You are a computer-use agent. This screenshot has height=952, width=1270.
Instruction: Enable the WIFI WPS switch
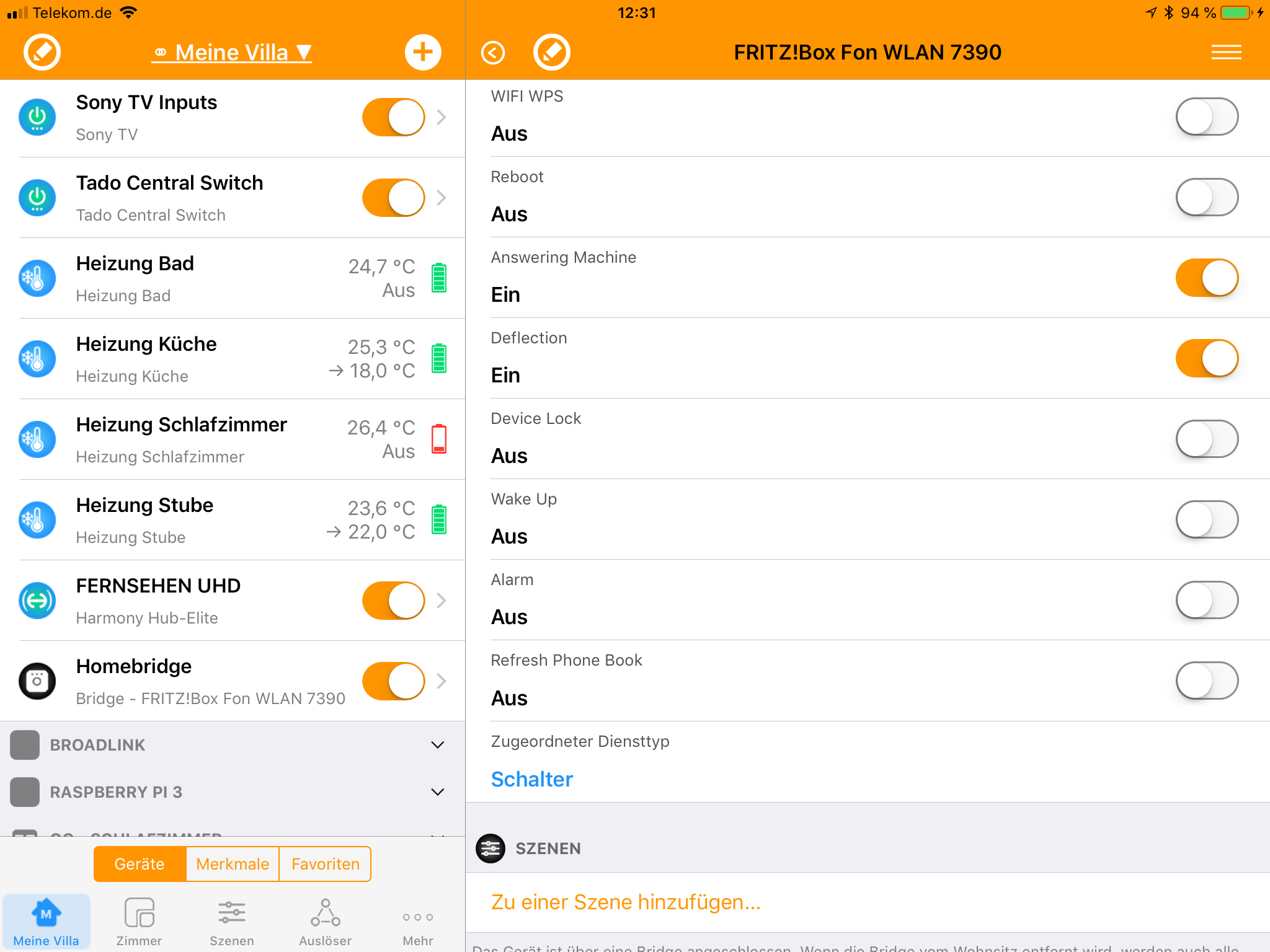point(1206,117)
